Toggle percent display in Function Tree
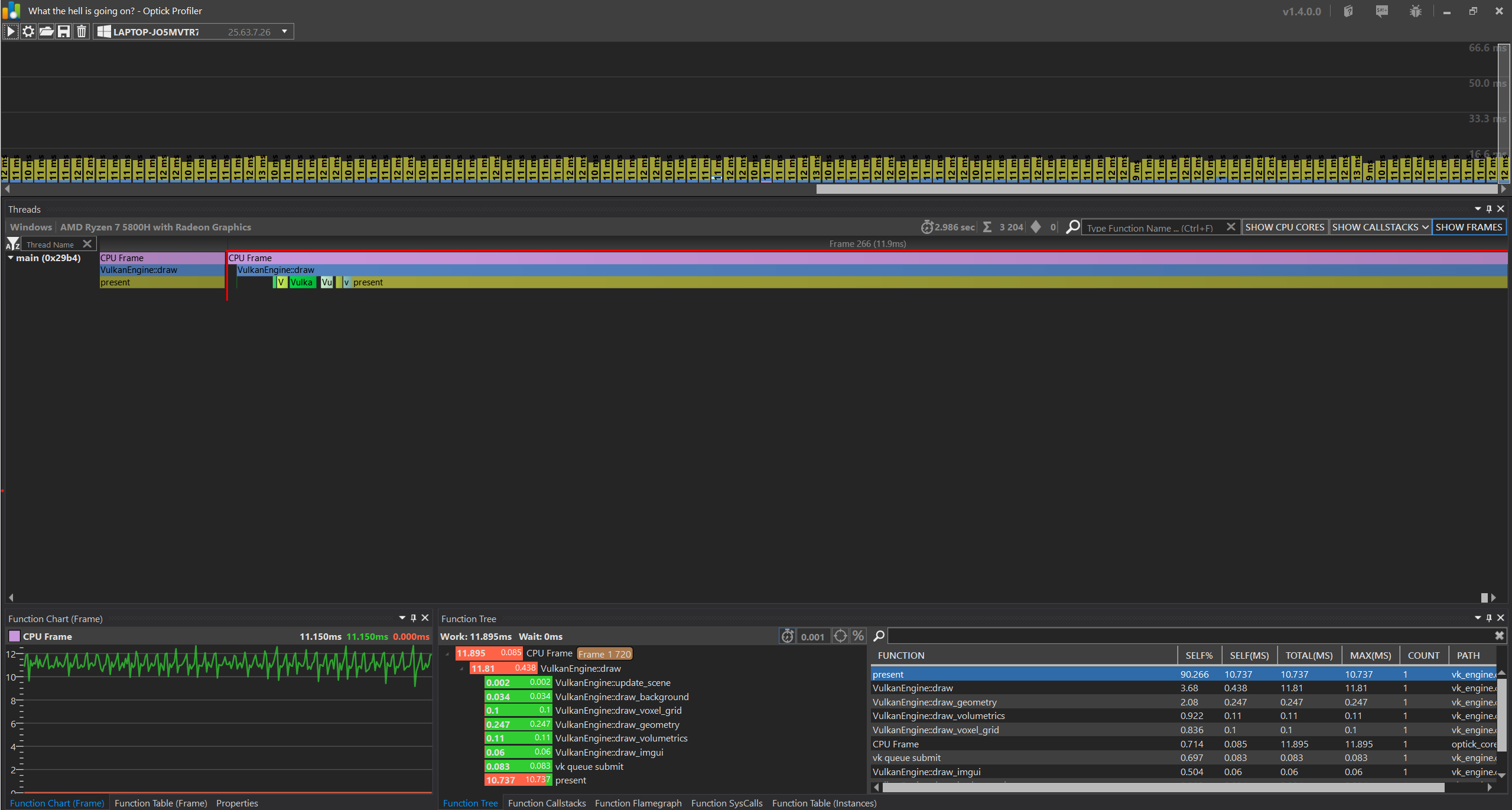 click(858, 636)
